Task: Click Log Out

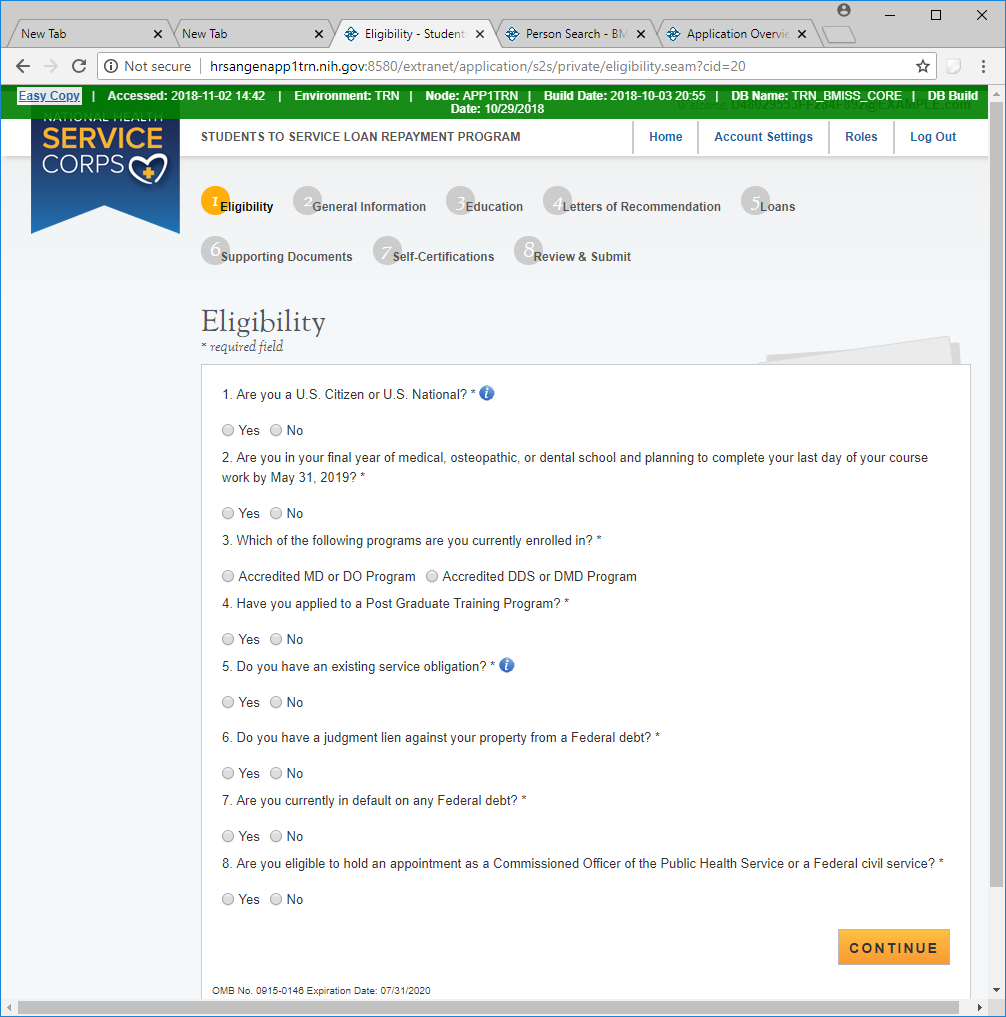Action: (x=933, y=137)
